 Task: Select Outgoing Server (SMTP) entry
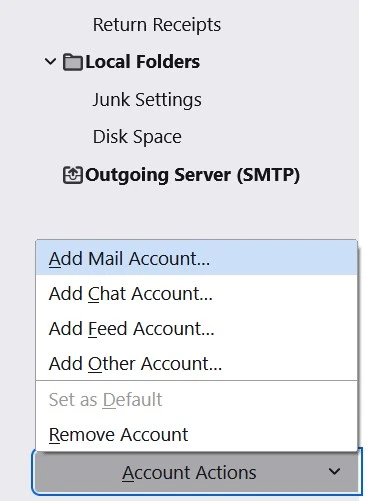(x=192, y=175)
